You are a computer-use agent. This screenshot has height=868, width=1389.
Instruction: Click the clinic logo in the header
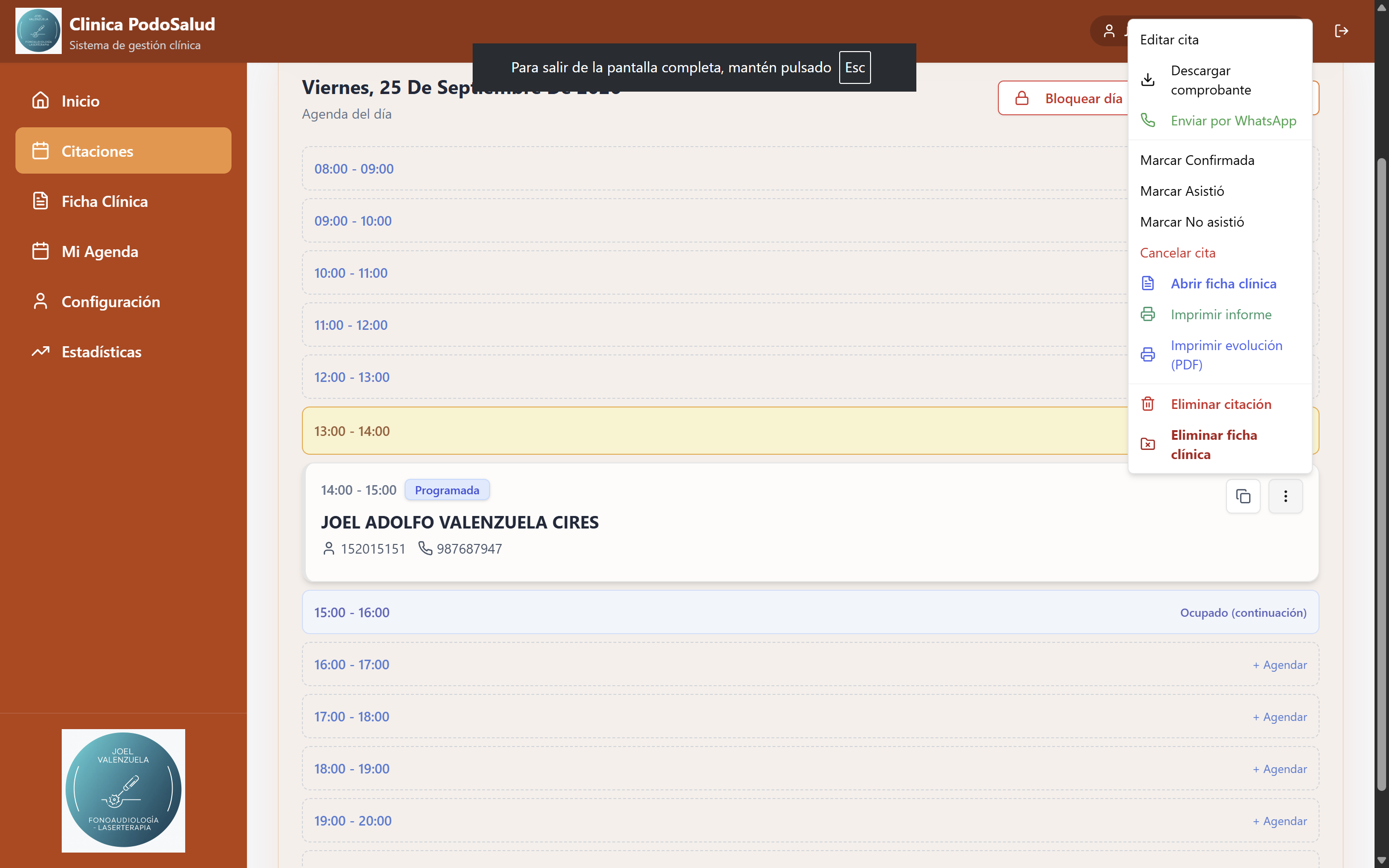click(39, 31)
